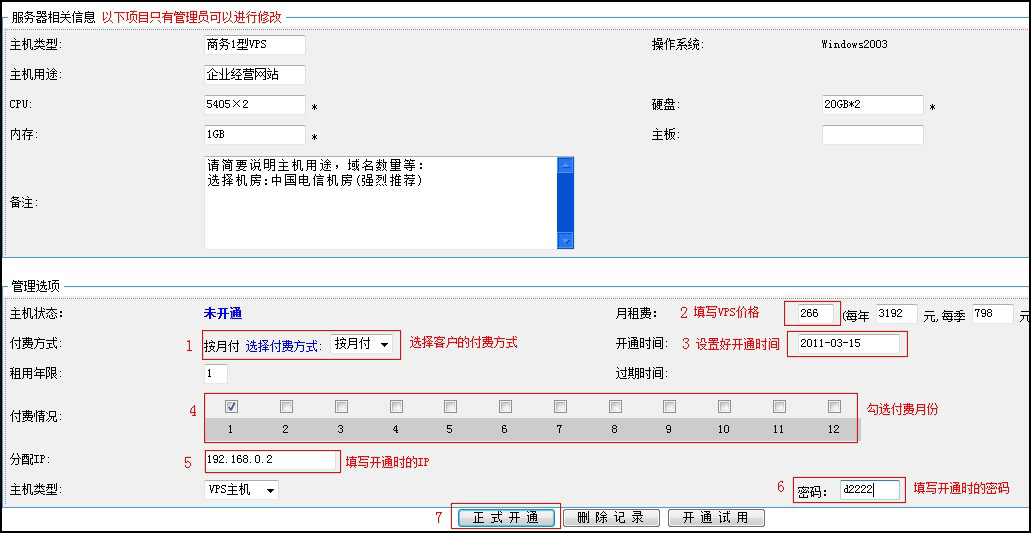
Task: Click the 正式开通 button
Action: click(x=505, y=518)
